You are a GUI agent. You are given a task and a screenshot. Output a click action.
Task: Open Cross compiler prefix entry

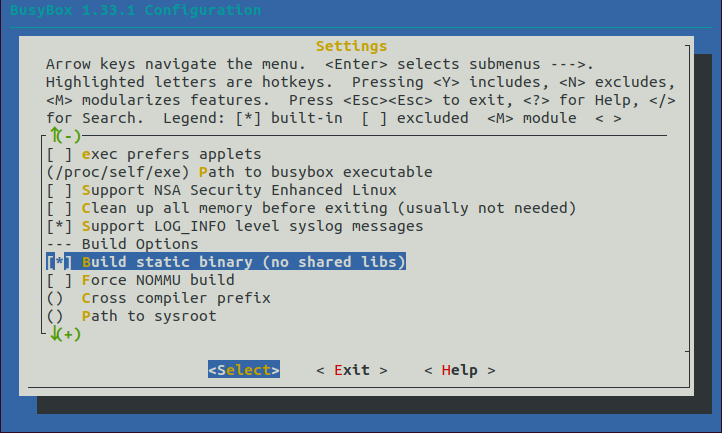pyautogui.click(x=158, y=298)
